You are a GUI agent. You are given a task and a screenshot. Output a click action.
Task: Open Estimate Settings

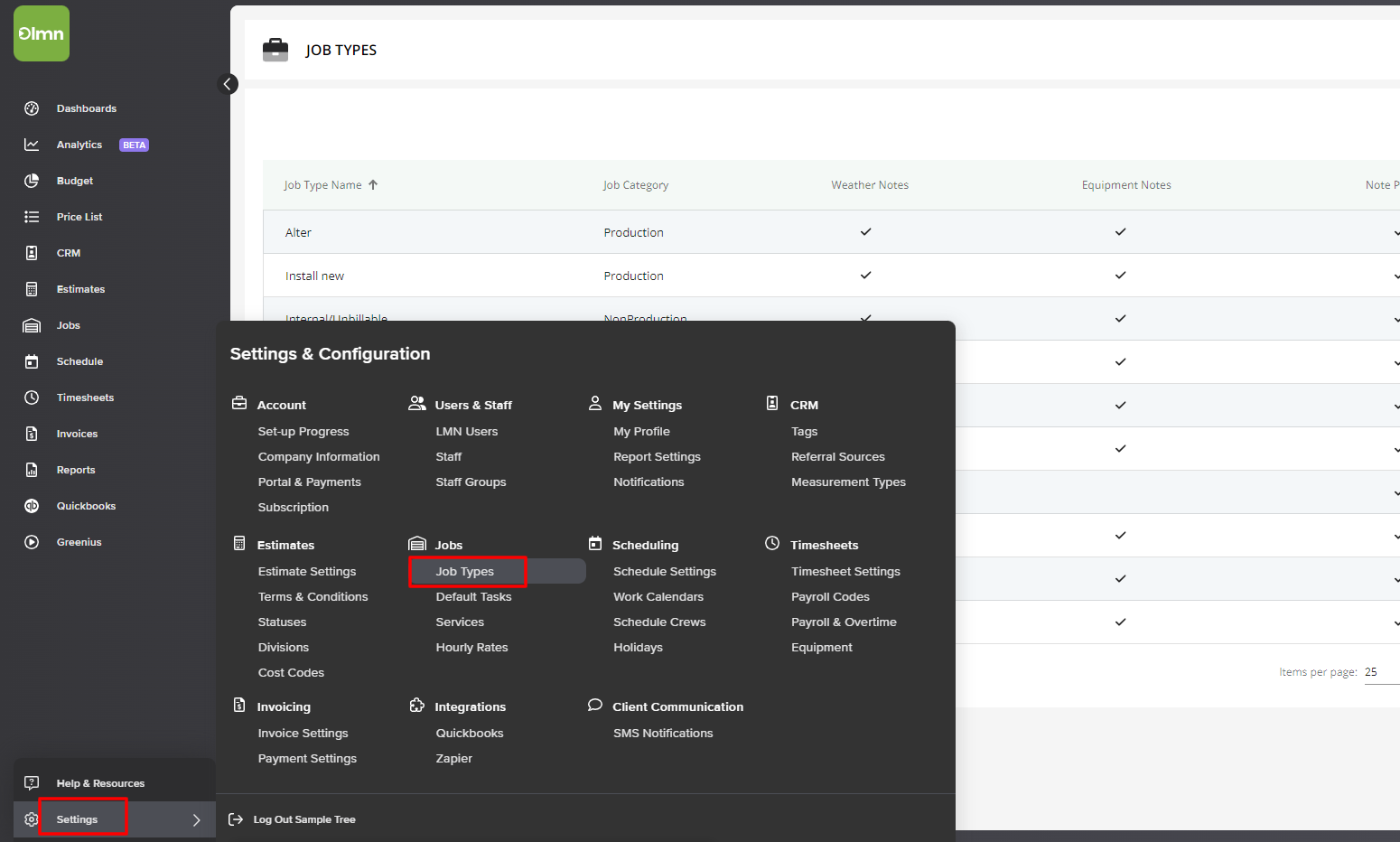point(307,571)
